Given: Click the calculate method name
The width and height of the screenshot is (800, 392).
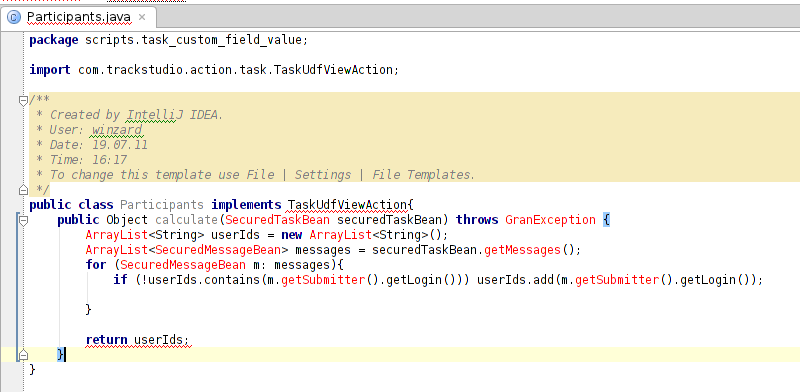Looking at the screenshot, I should (x=186, y=220).
